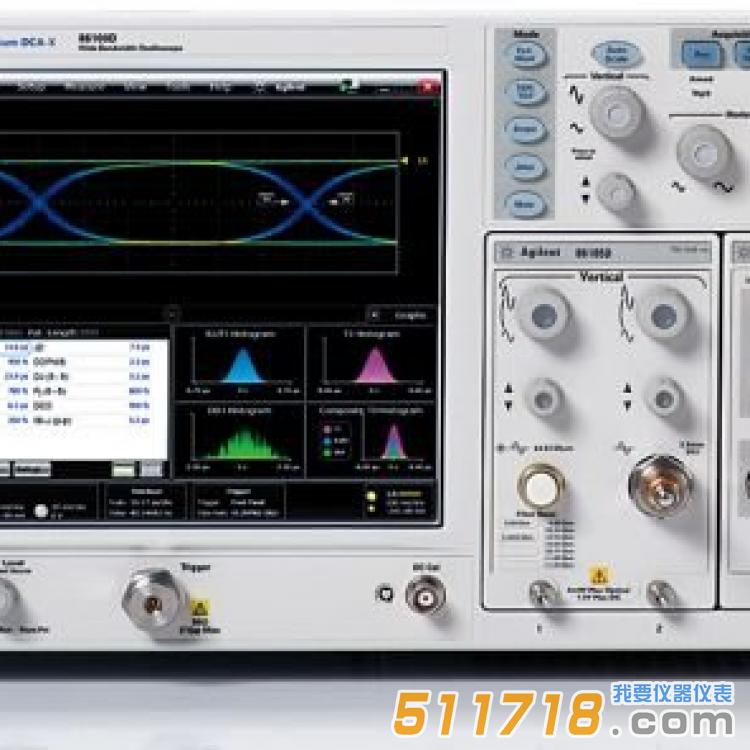Click the green swatch in Composite histogram legend
This screenshot has width=750, height=750.
click(x=328, y=452)
